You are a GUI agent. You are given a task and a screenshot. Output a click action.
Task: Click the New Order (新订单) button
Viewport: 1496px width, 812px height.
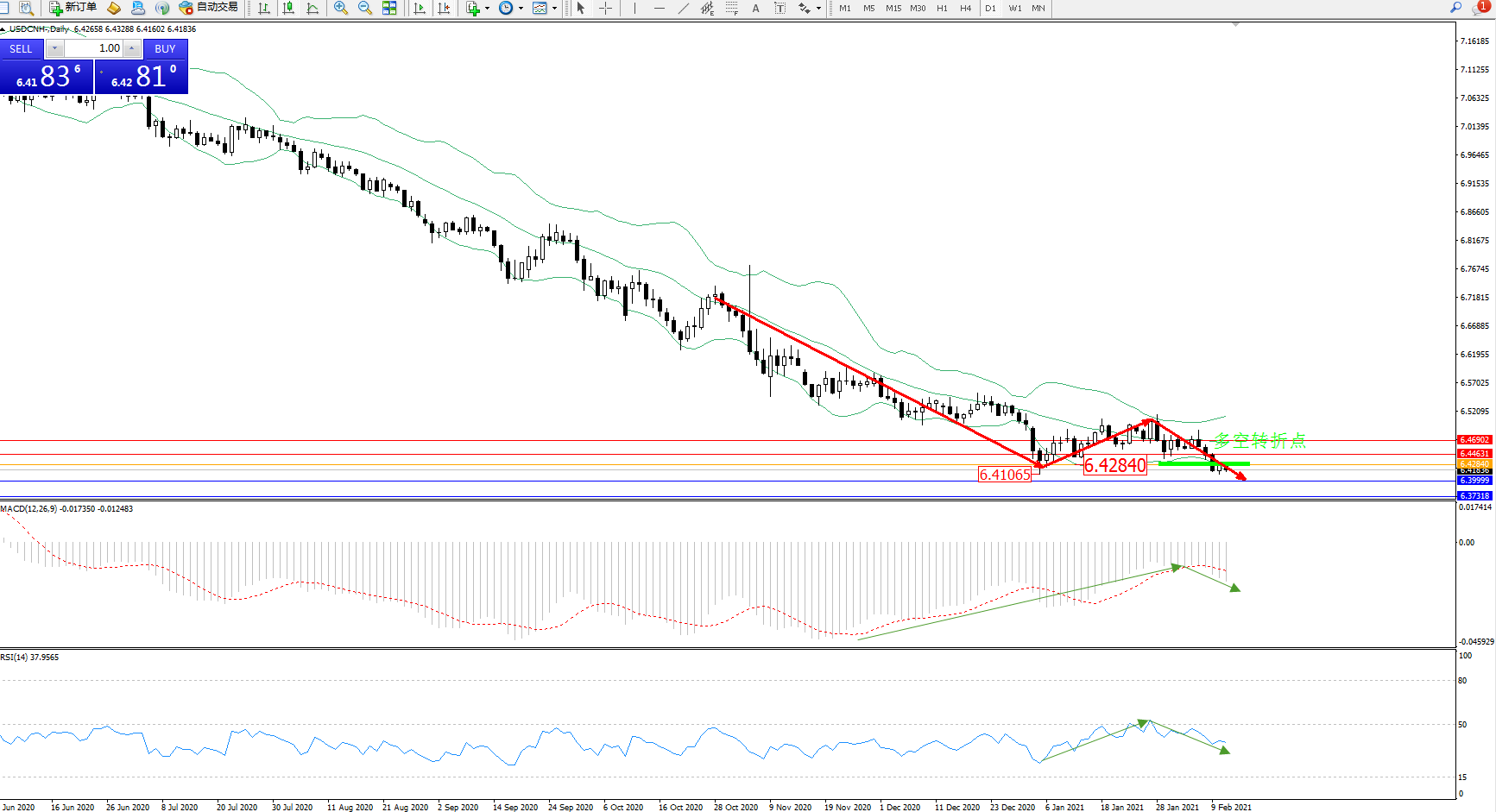click(x=73, y=8)
